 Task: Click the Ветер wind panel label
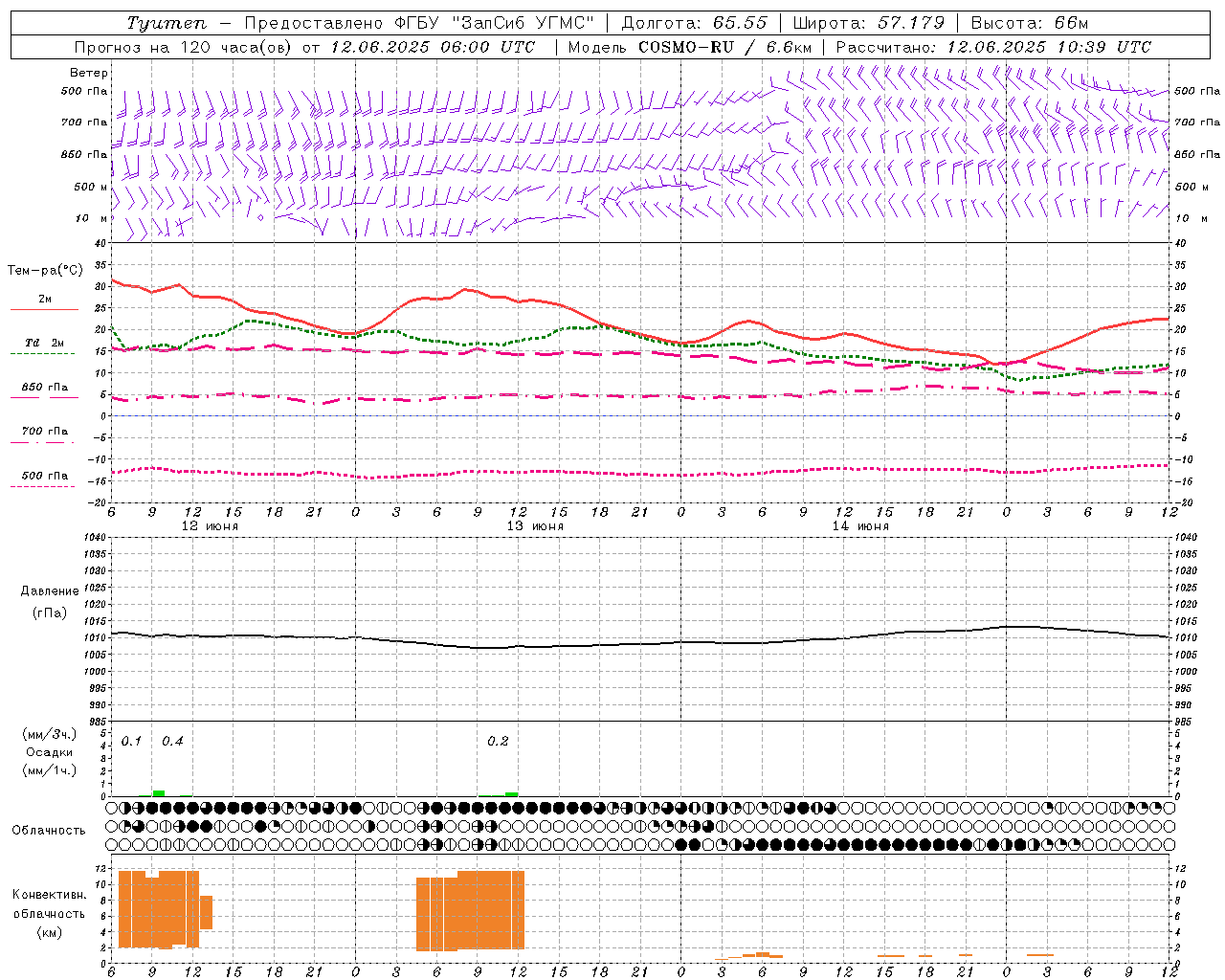click(x=89, y=73)
